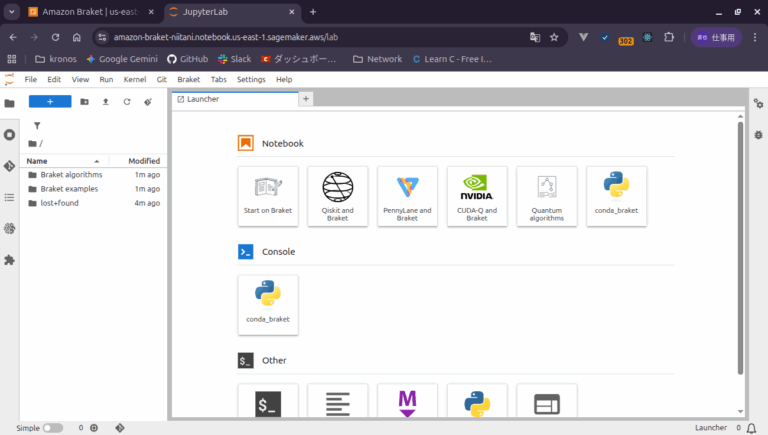Click the Upload Files icon

(x=105, y=101)
